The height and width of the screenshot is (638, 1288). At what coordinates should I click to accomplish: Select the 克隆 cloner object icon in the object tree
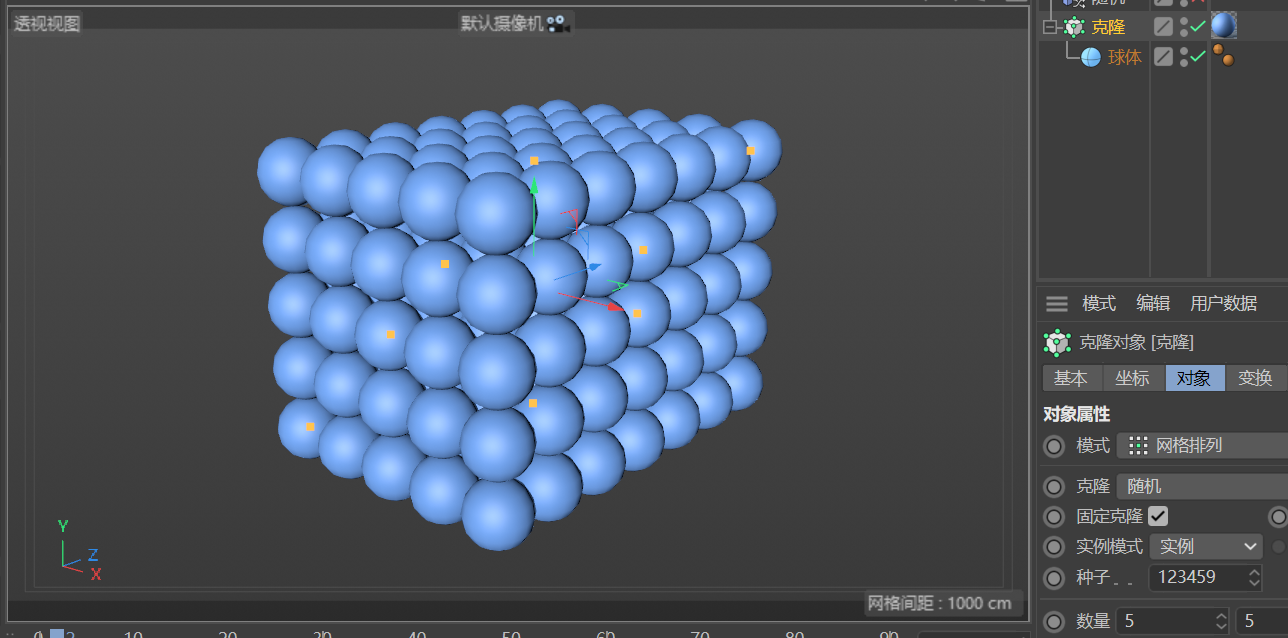click(1074, 27)
